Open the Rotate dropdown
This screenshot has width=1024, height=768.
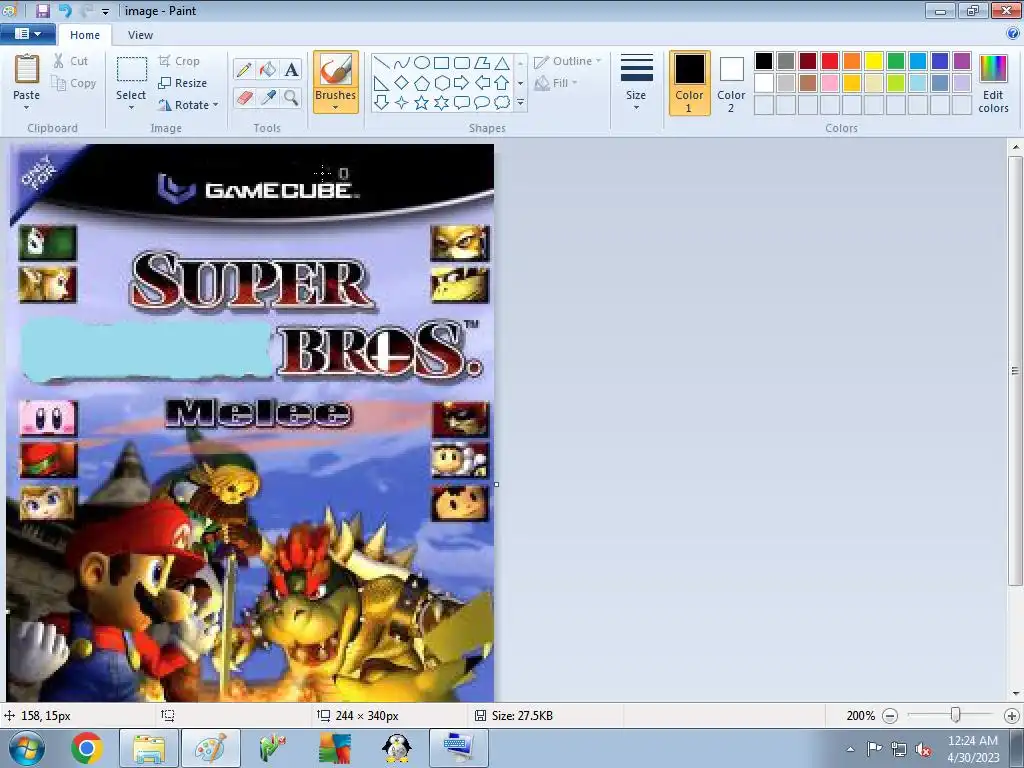click(188, 105)
